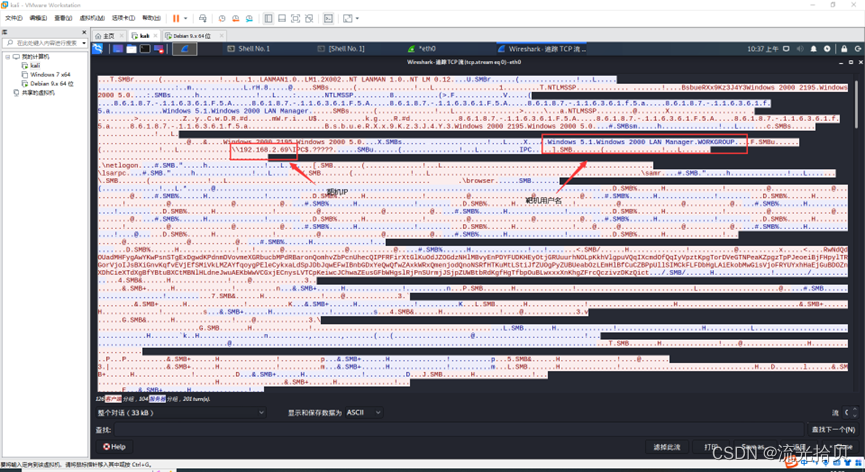Click the notification bell tray icon
Image resolution: width=865 pixels, height=472 pixels.
[814, 49]
